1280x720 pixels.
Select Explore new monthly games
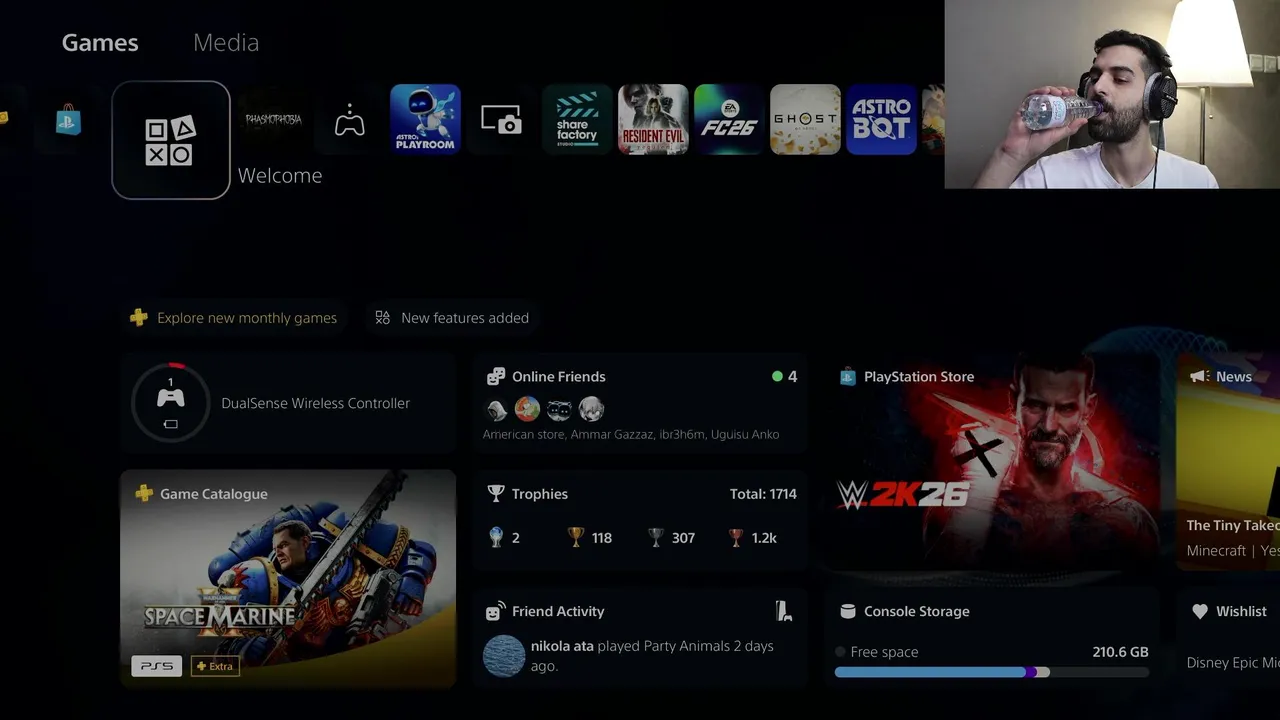[x=233, y=318]
